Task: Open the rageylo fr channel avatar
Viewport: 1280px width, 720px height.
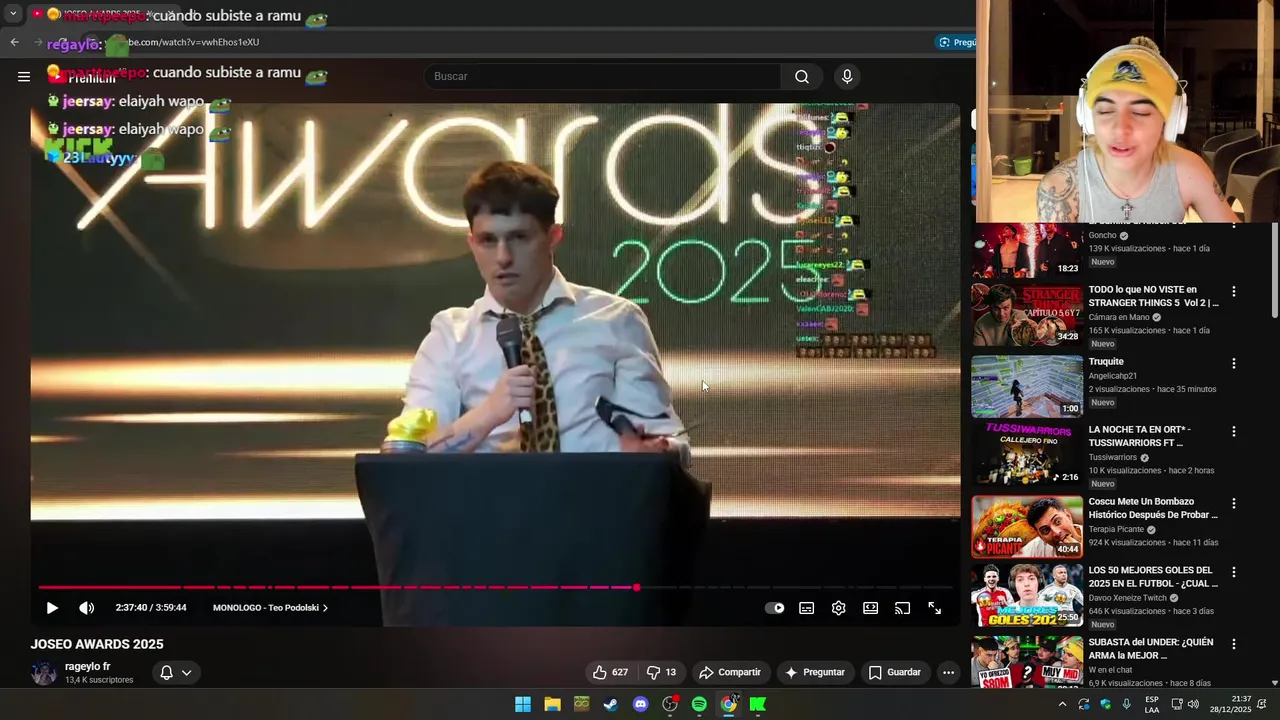Action: (x=44, y=673)
